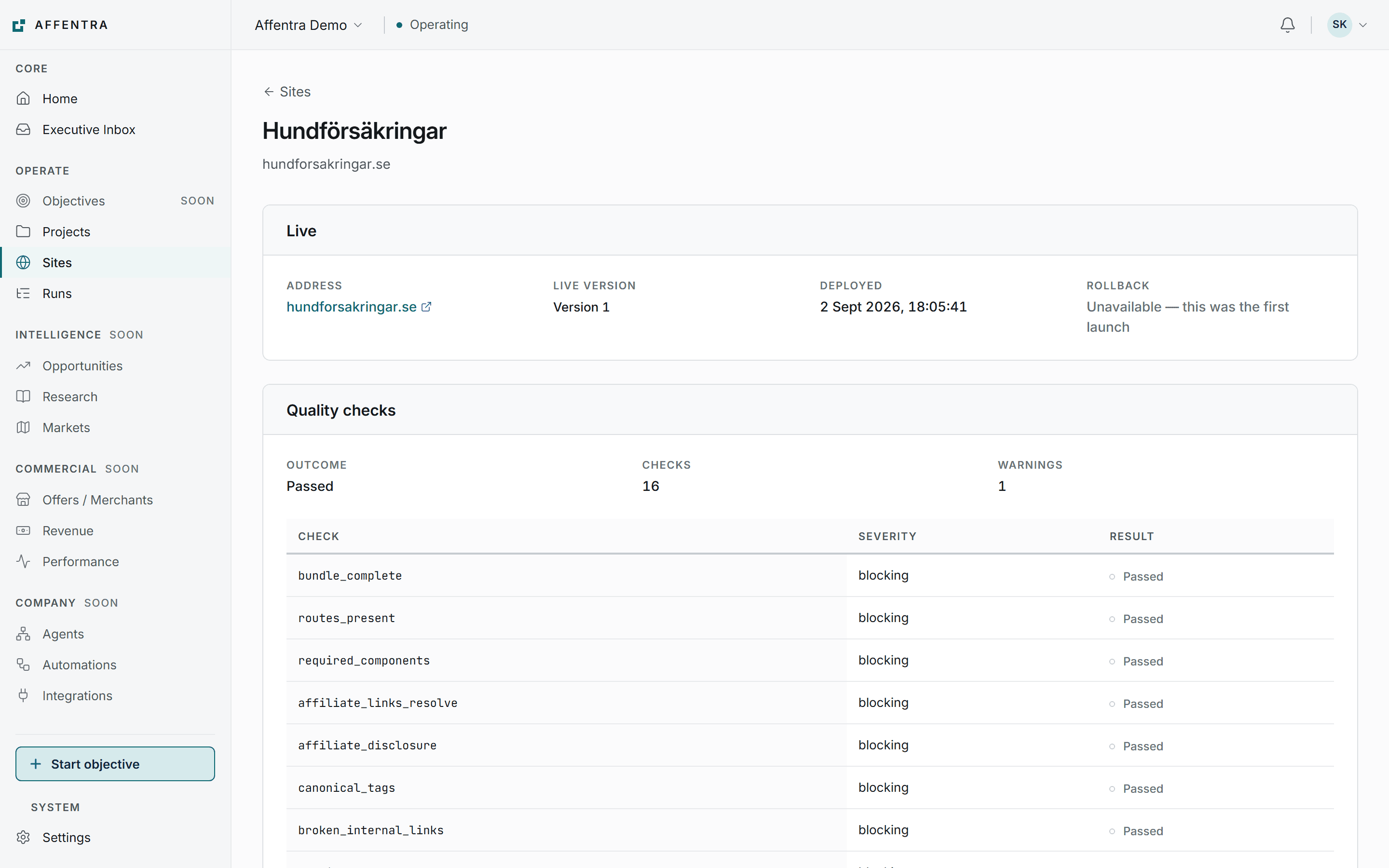Click the external link icon after hundforsakringar.se
Viewport: 1389px width, 868px height.
click(426, 307)
